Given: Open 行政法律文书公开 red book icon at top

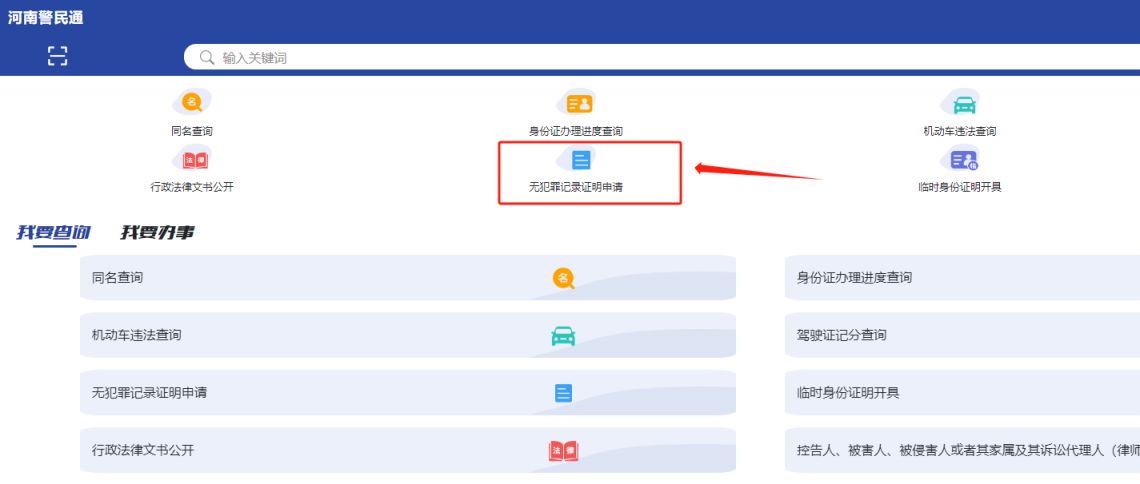Looking at the screenshot, I should 192,159.
